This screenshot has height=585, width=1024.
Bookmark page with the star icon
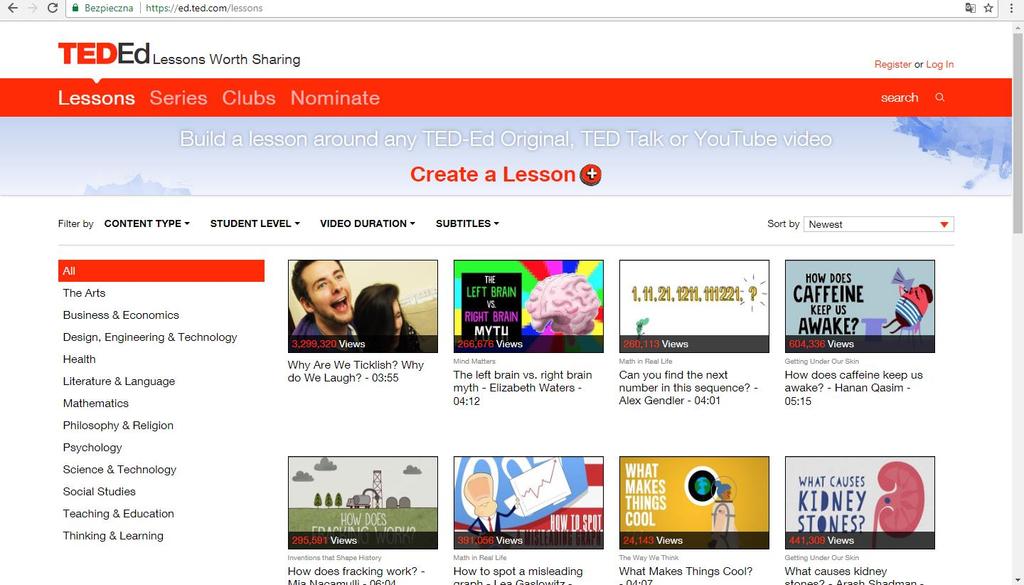(x=988, y=8)
